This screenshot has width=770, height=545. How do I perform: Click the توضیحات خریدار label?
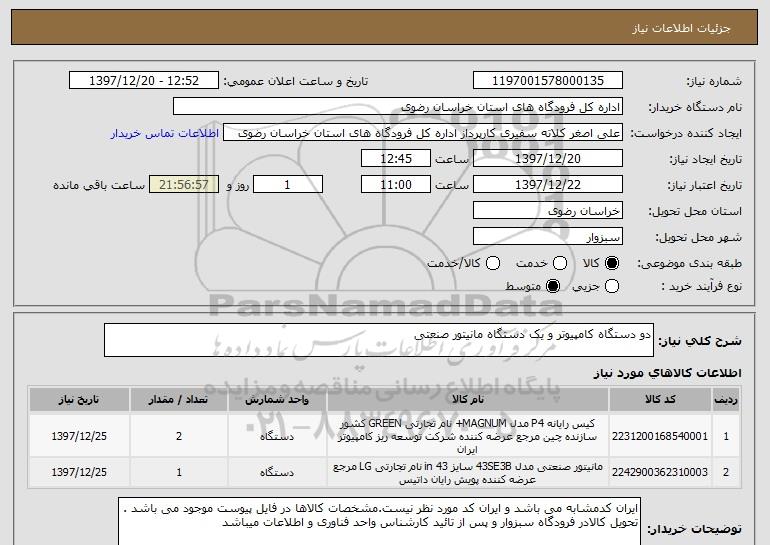pos(694,529)
